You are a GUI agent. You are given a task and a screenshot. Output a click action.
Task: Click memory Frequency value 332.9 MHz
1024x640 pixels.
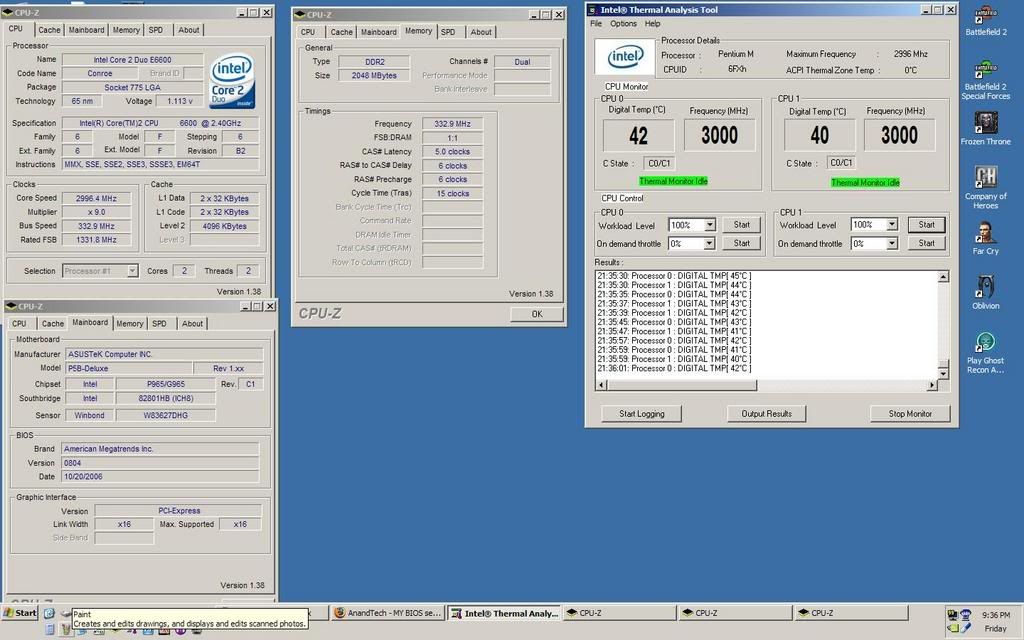pyautogui.click(x=453, y=123)
